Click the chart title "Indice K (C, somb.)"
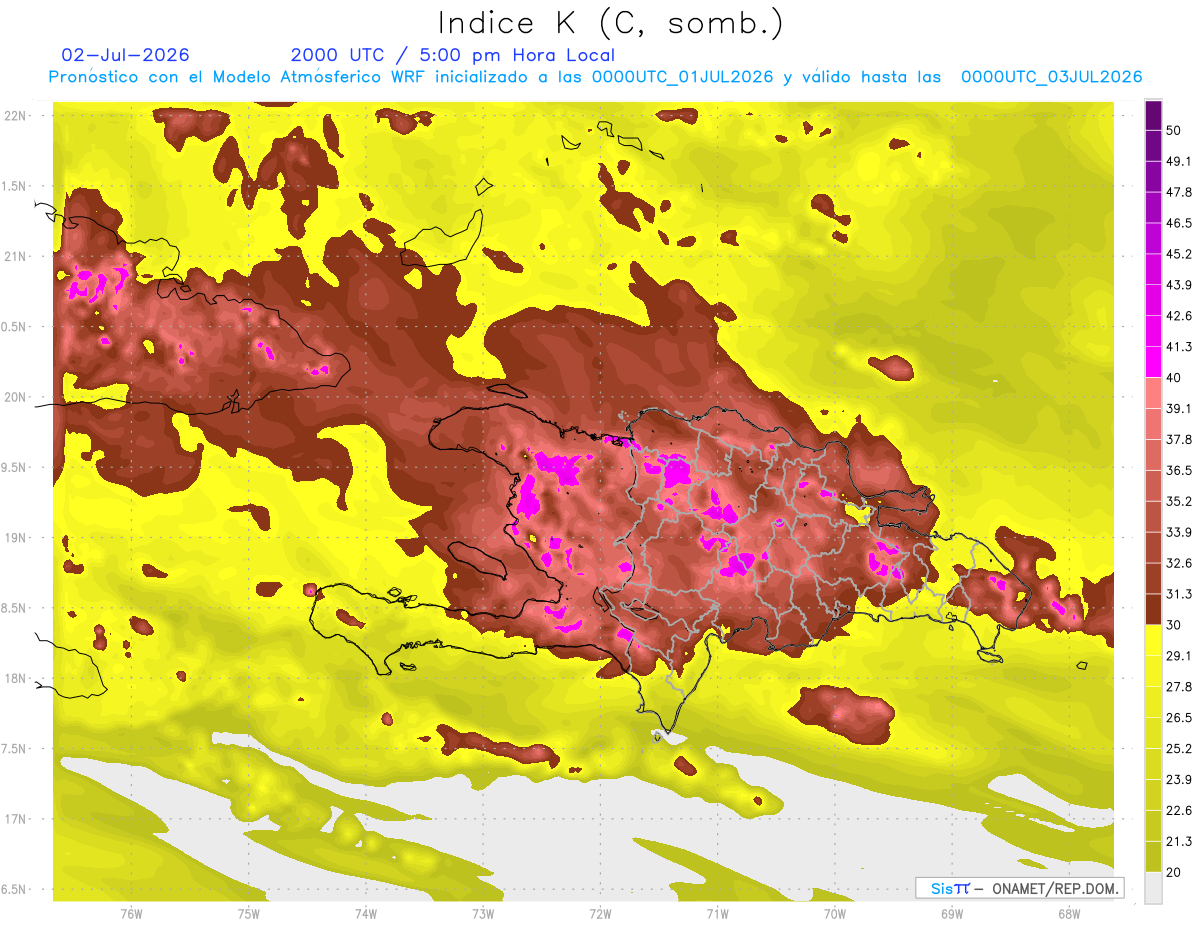The image size is (1200, 927). coord(610,23)
